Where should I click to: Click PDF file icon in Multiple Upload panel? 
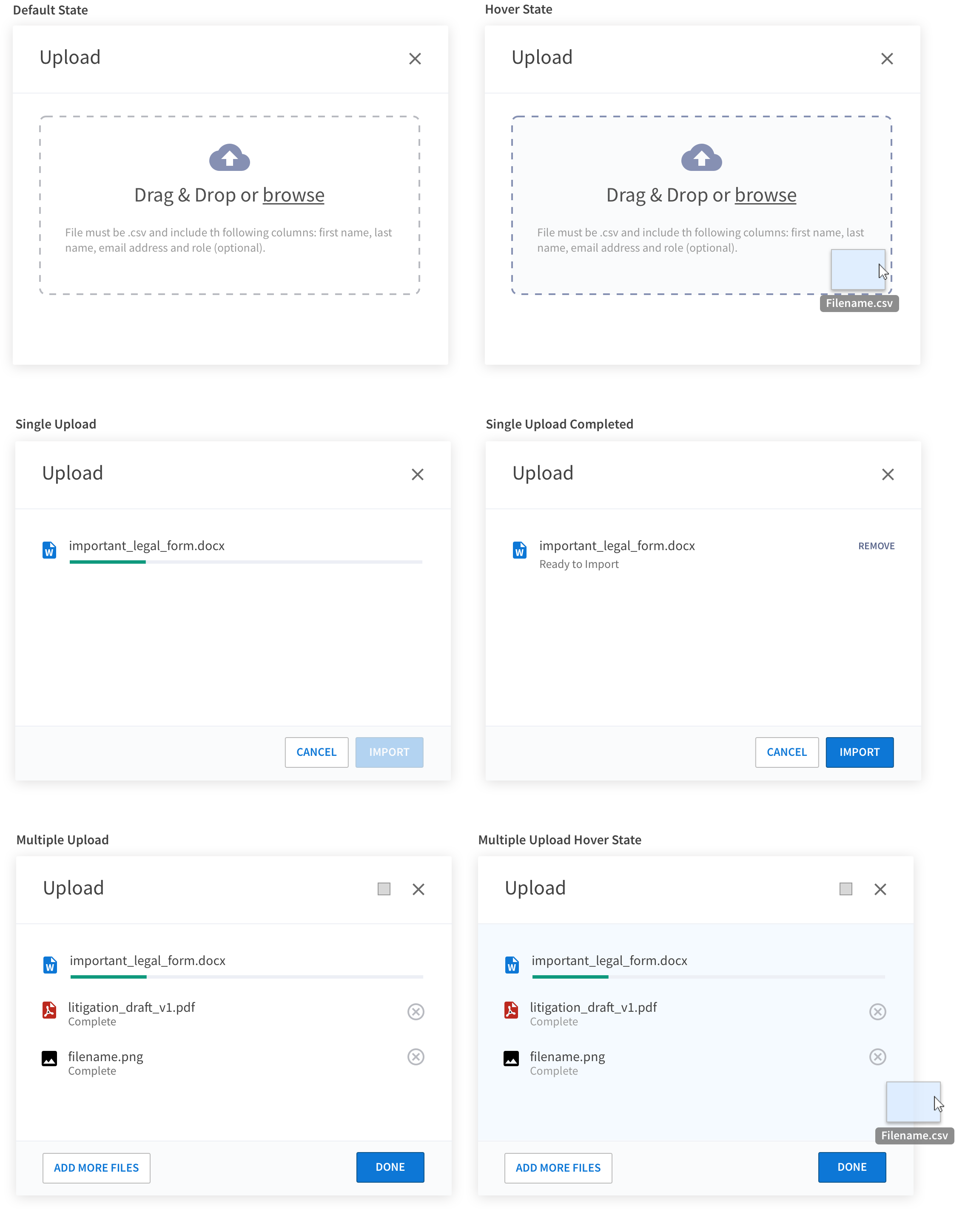49,1010
